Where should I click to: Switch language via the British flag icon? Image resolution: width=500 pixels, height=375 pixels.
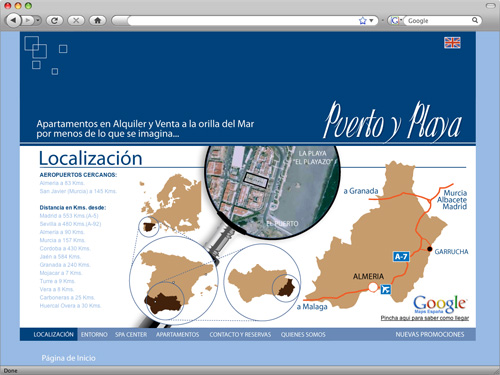pos(452,43)
